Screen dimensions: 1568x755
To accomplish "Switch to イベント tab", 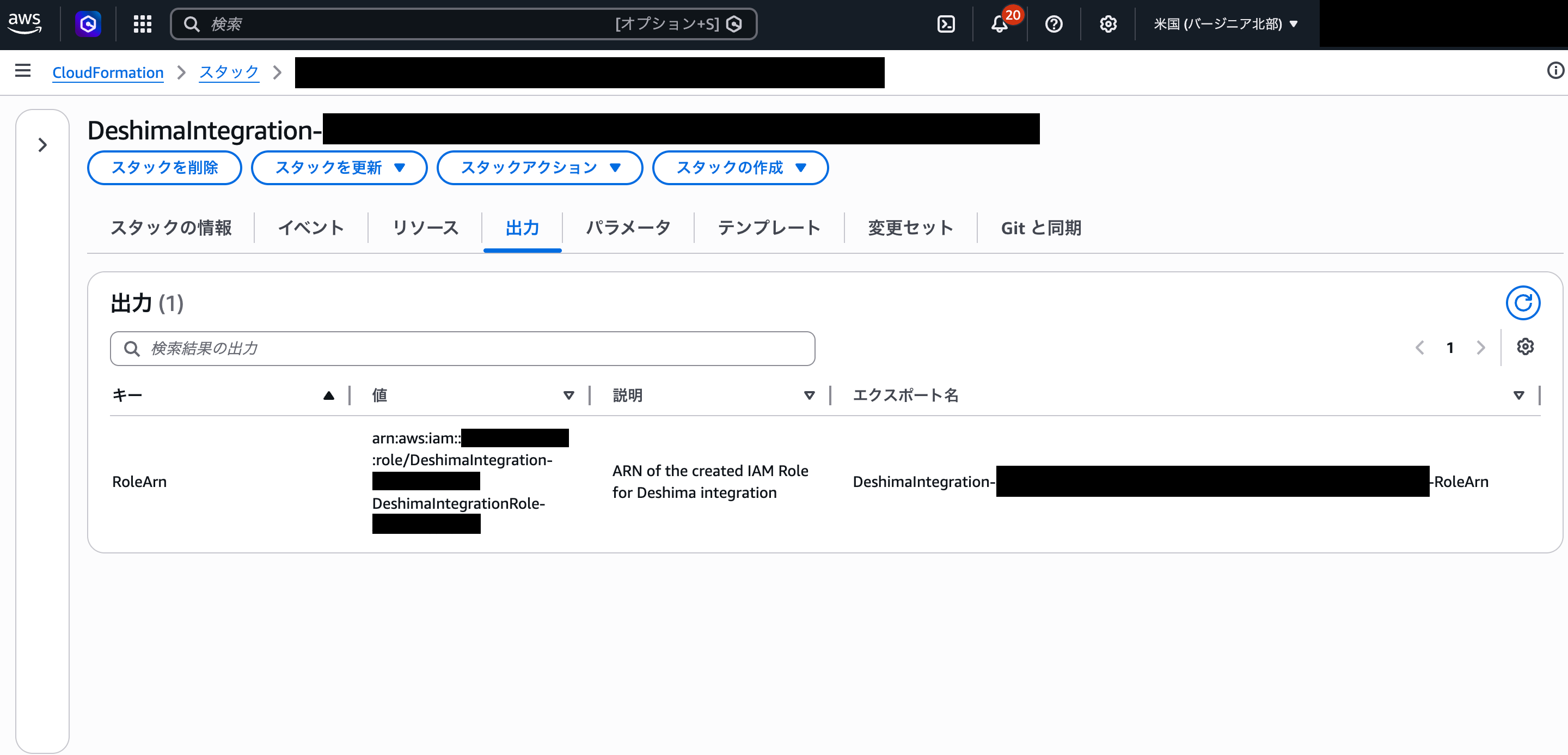I will click(311, 228).
